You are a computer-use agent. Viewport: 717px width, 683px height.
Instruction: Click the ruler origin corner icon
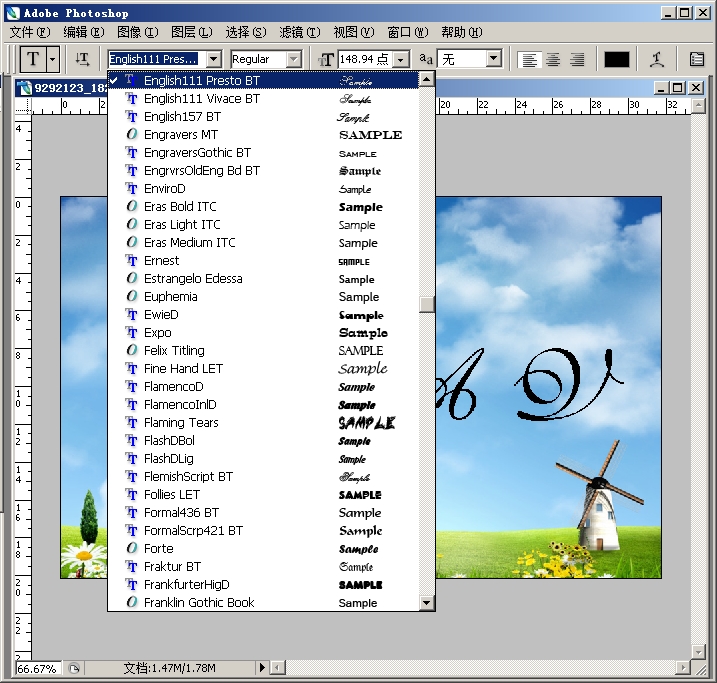coord(23,106)
